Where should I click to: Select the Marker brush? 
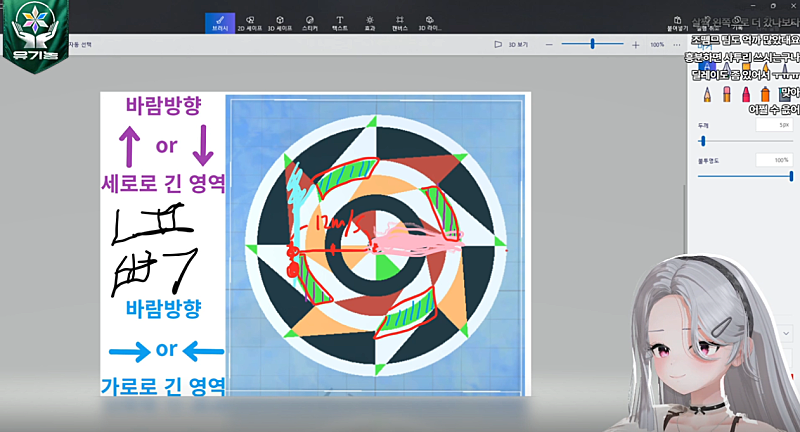707,68
